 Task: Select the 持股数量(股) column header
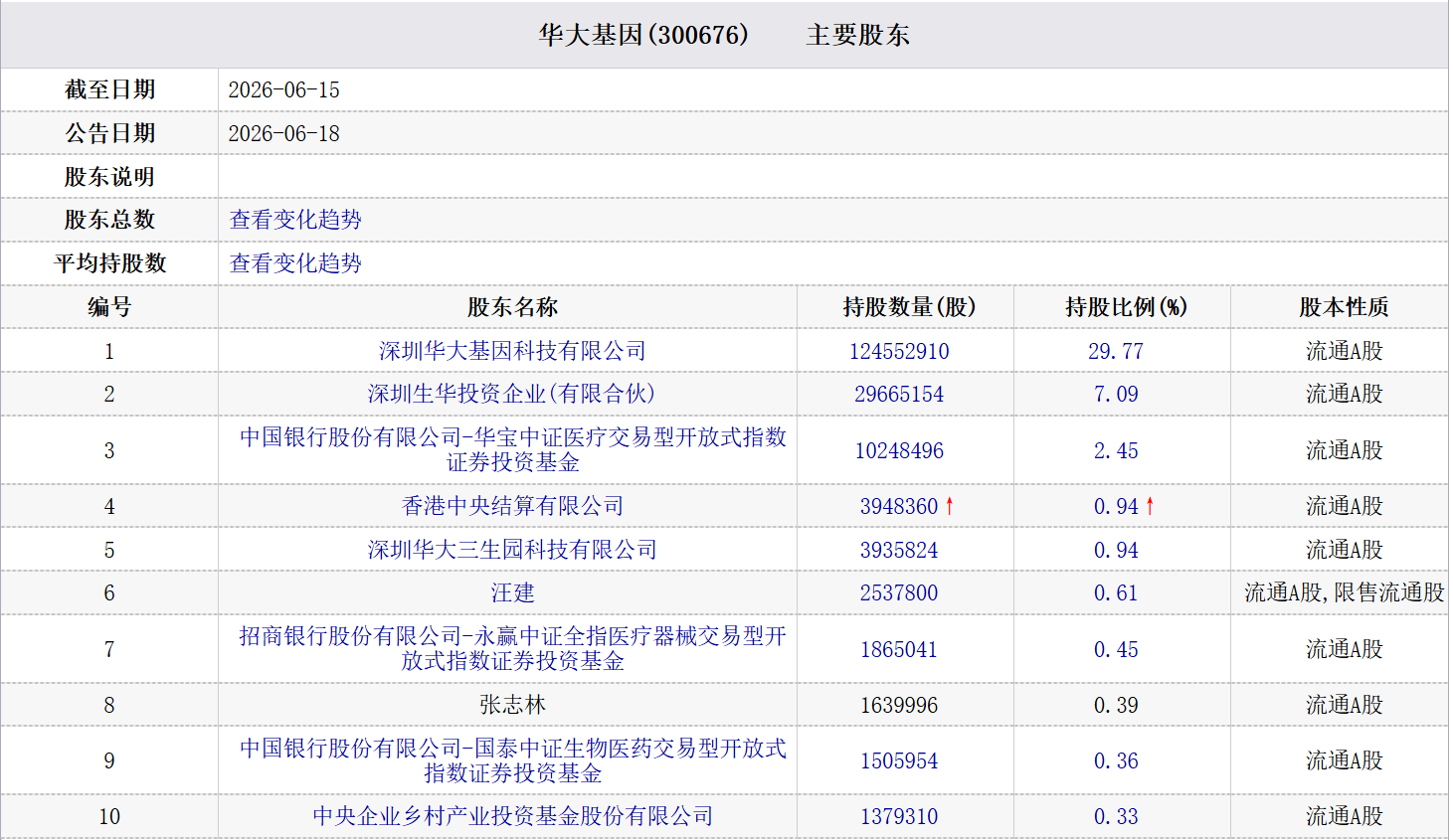(x=909, y=307)
